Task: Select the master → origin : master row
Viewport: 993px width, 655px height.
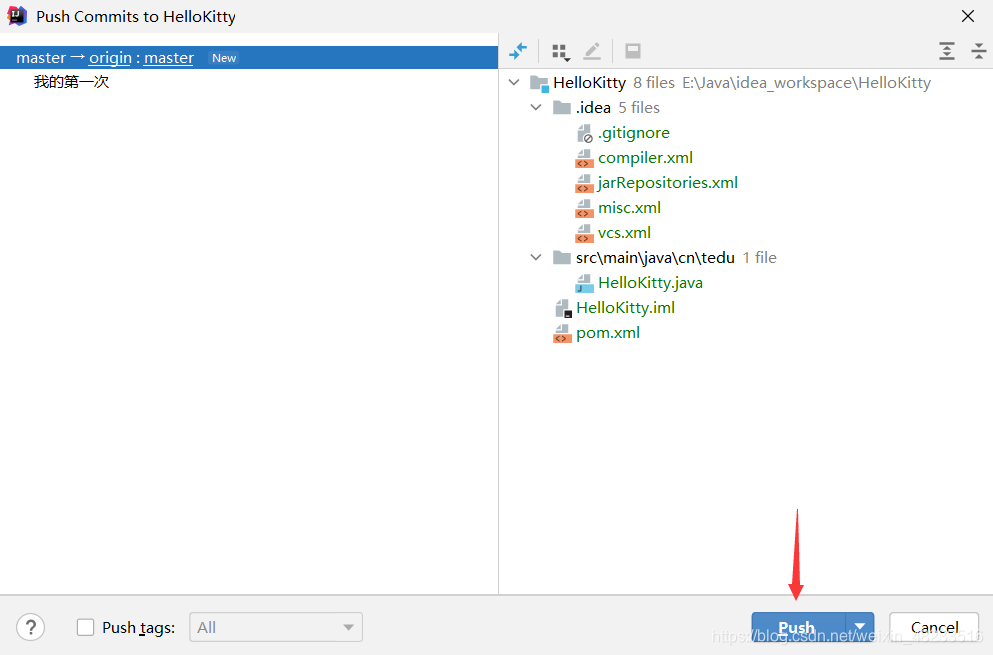Action: [x=249, y=58]
